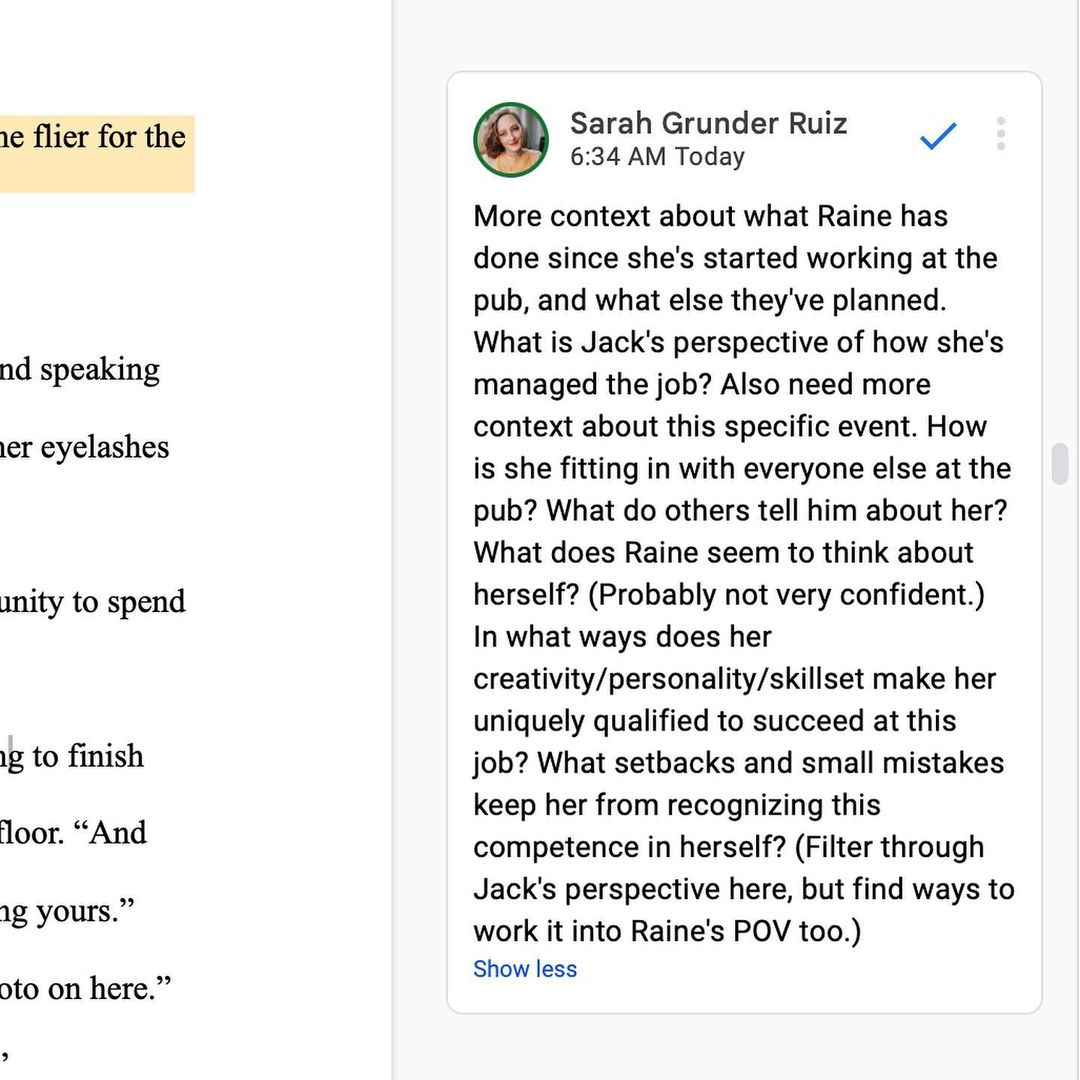Screen dimensions: 1080x1080
Task: Click the comment's last line 'work it into Raine's POV too.)'
Action: coord(667,931)
